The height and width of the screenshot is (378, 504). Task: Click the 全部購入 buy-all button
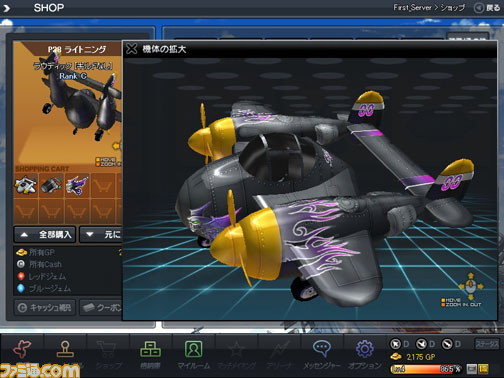click(45, 235)
